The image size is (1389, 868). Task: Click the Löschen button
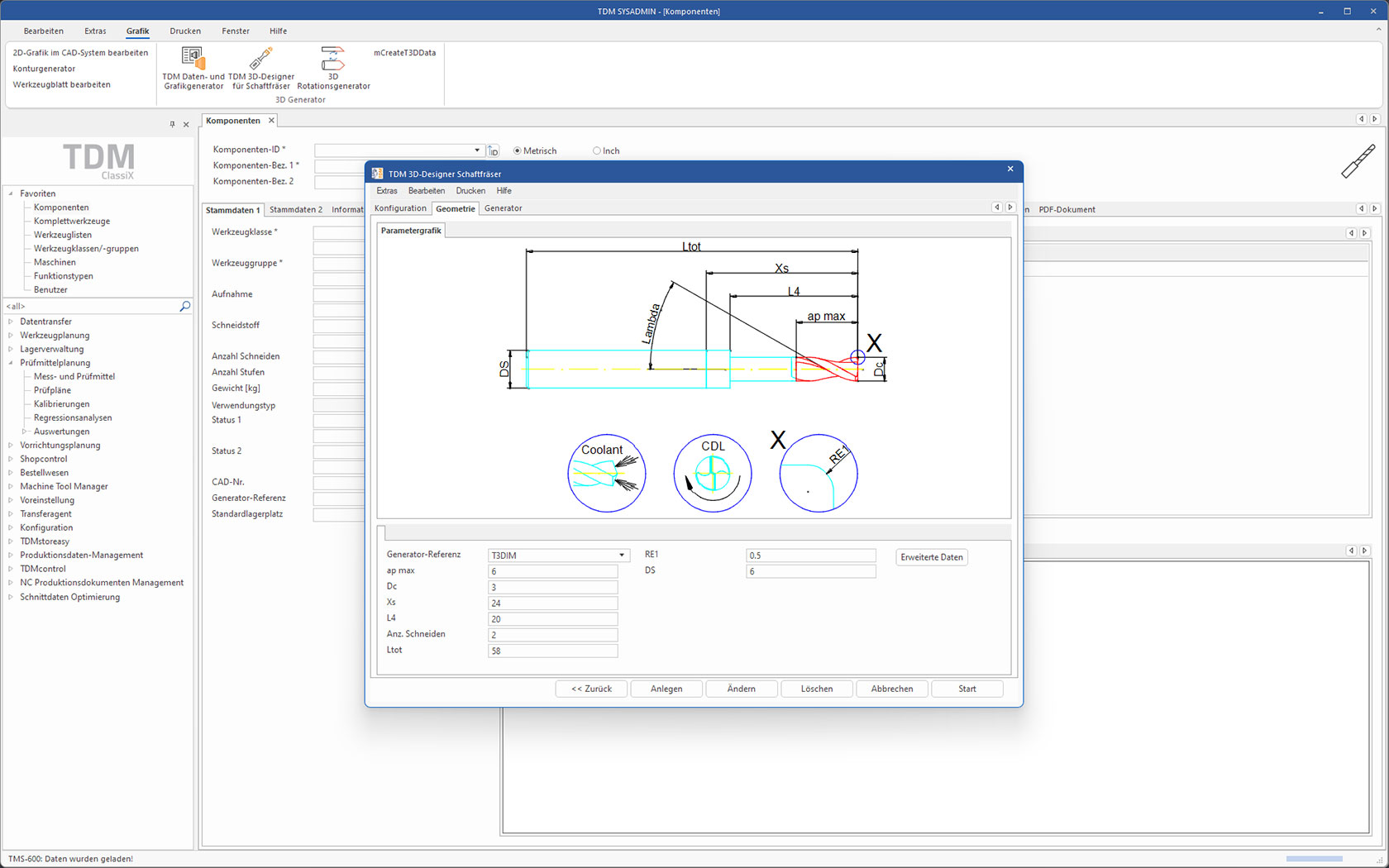pos(817,689)
